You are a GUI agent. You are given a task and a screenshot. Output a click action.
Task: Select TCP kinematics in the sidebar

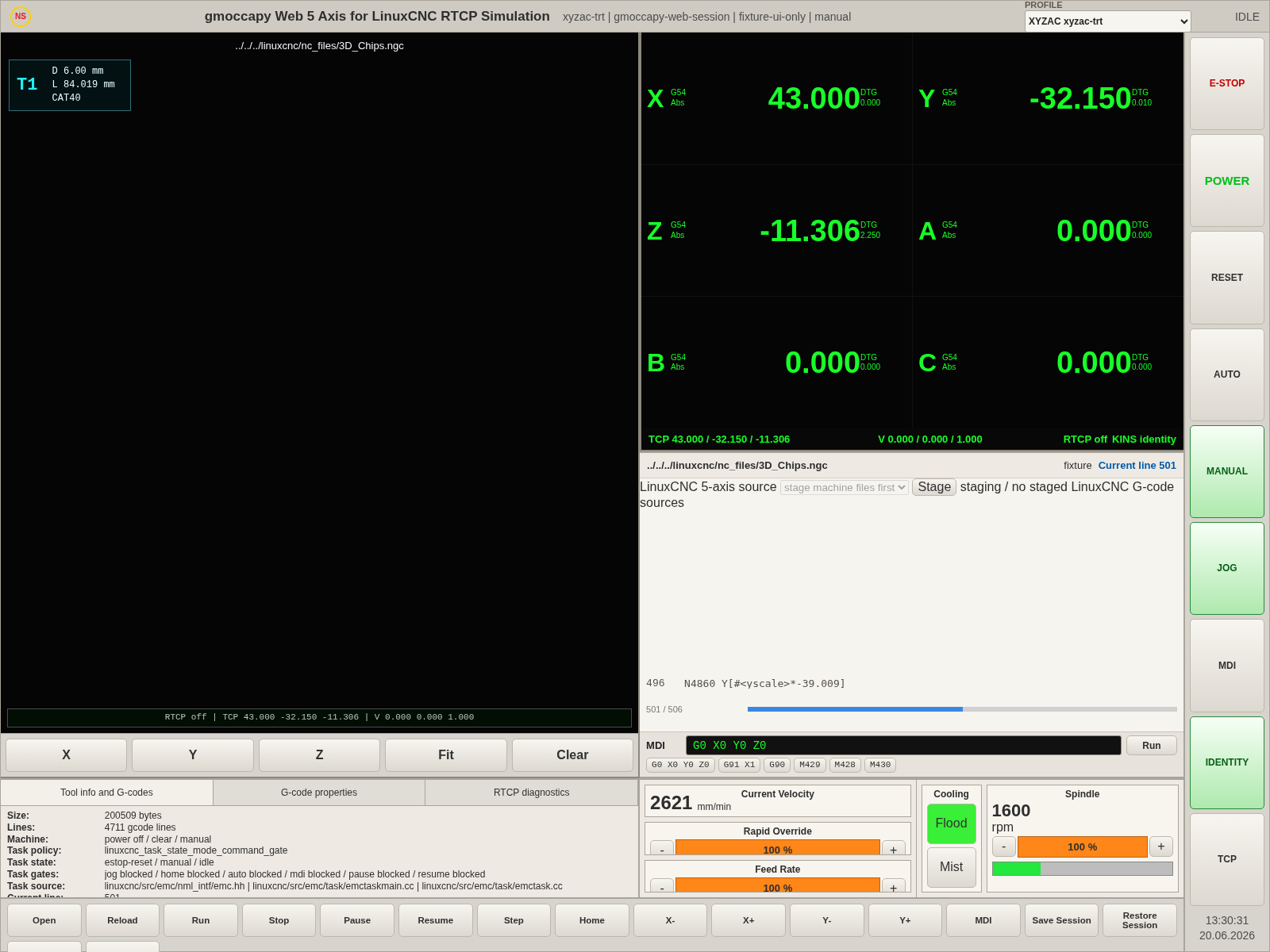click(1226, 859)
